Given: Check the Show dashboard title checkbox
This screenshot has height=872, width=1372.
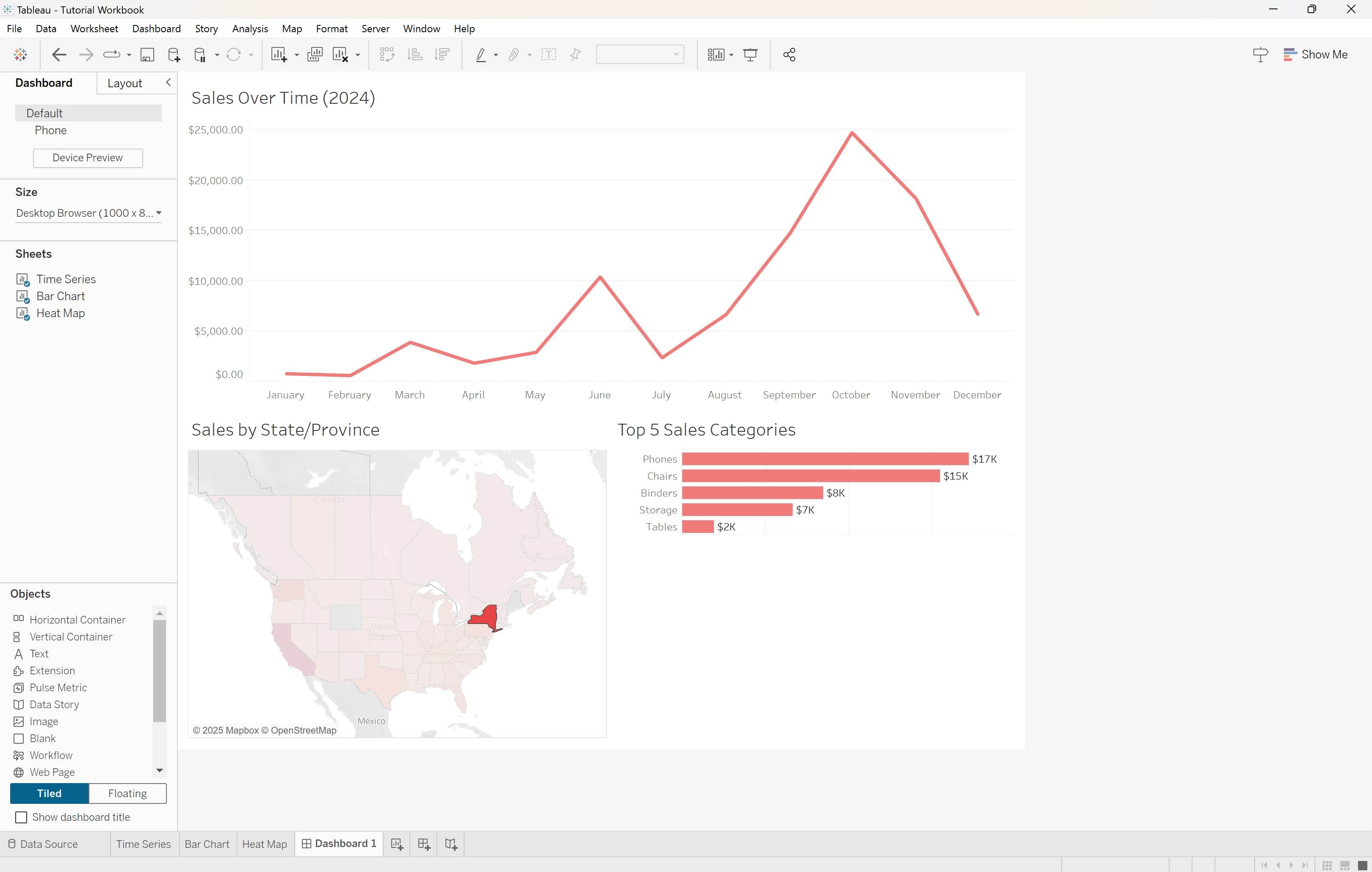Looking at the screenshot, I should coord(21,817).
